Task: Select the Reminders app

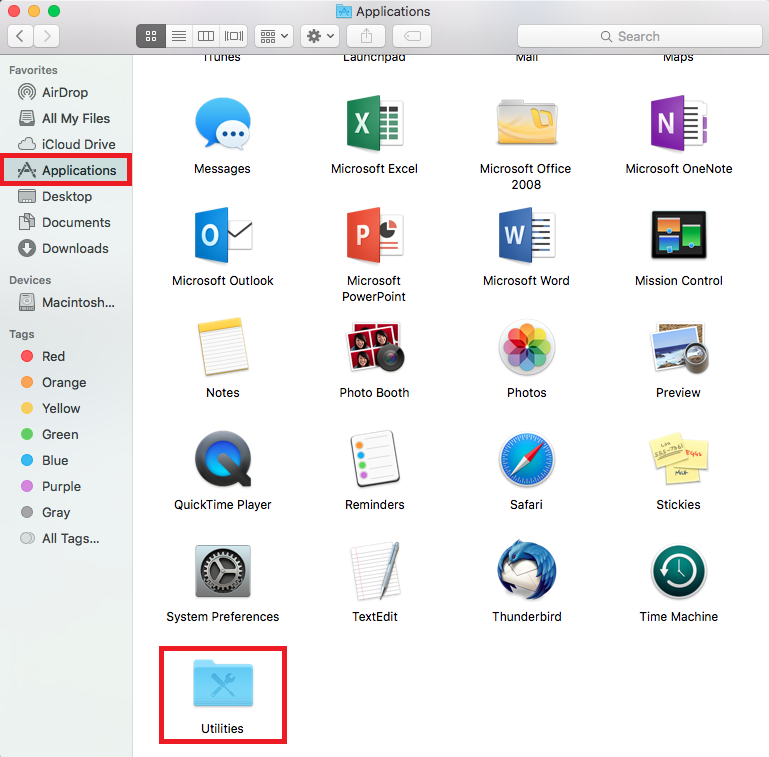Action: click(375, 459)
